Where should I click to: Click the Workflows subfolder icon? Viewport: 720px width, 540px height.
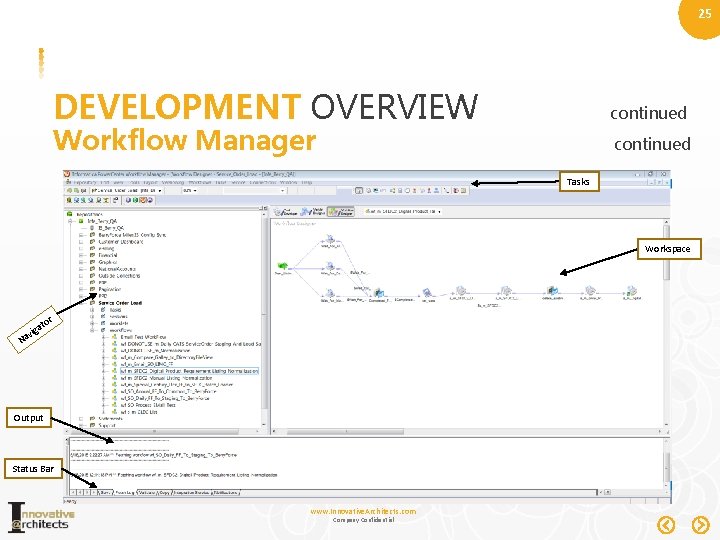point(103,330)
